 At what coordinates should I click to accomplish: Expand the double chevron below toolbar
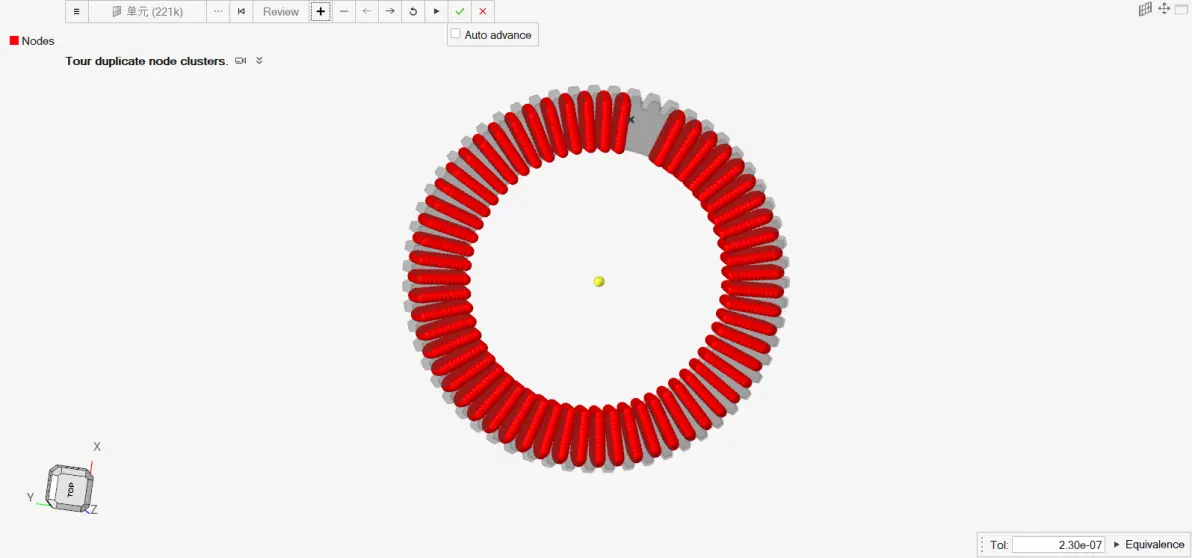point(259,61)
